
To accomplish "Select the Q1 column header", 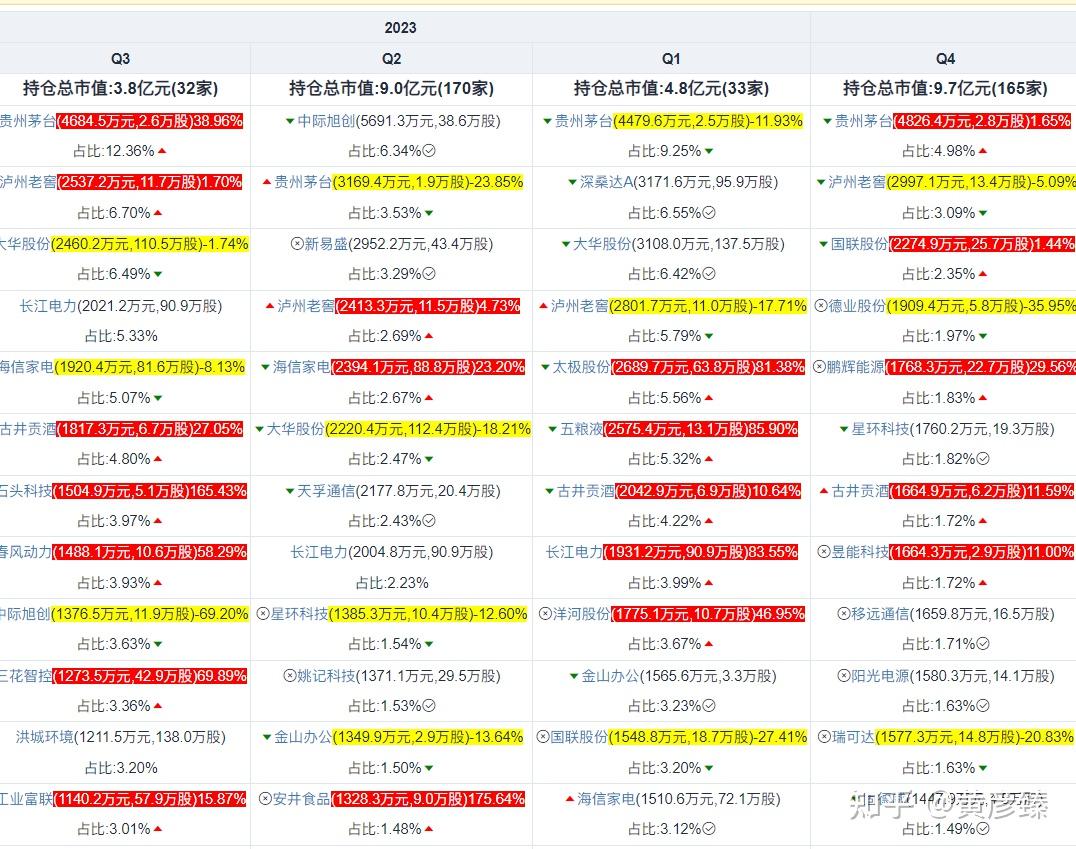I will coord(671,59).
